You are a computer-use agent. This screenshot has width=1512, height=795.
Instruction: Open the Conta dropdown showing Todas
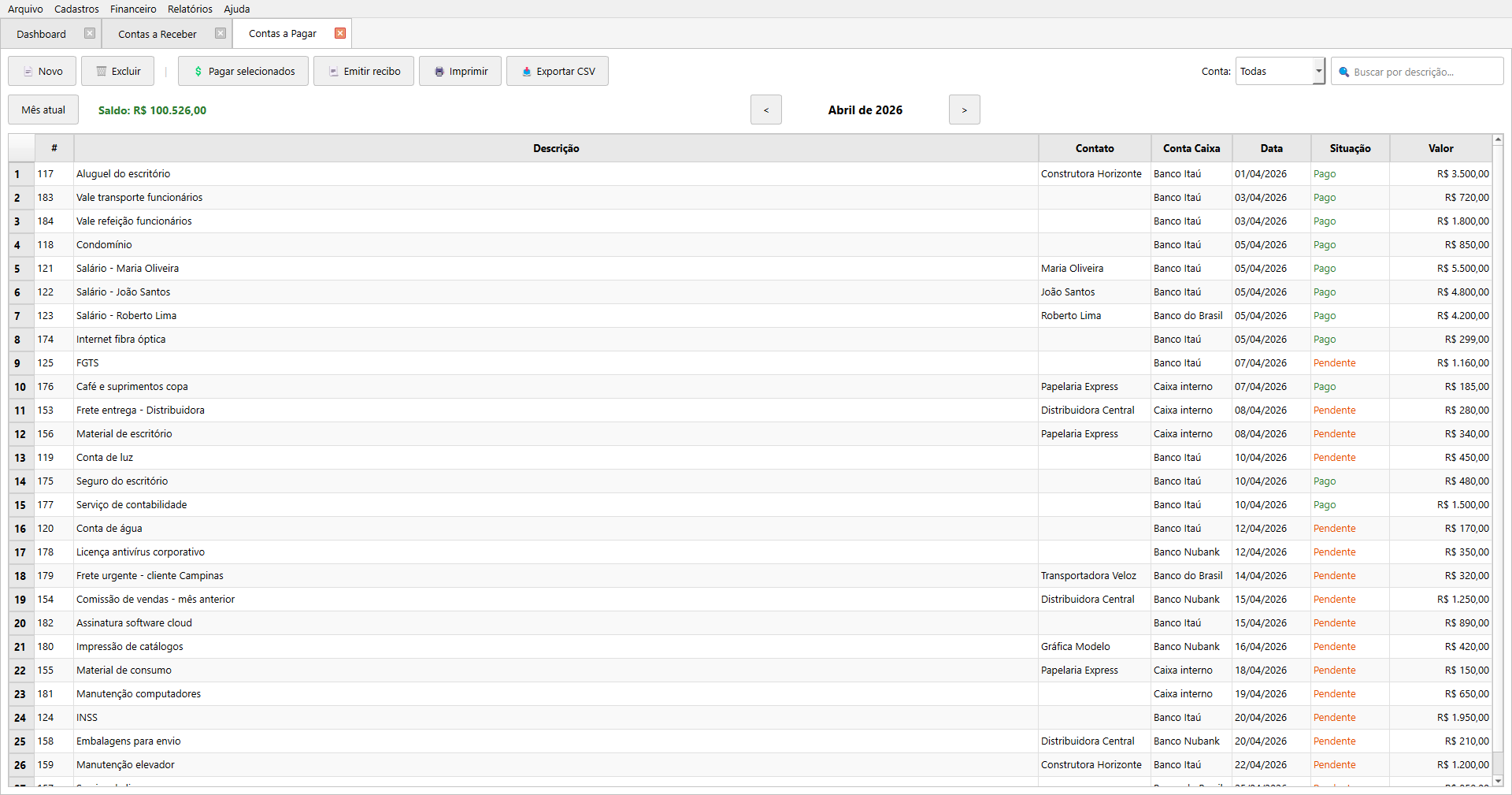[x=1280, y=71]
